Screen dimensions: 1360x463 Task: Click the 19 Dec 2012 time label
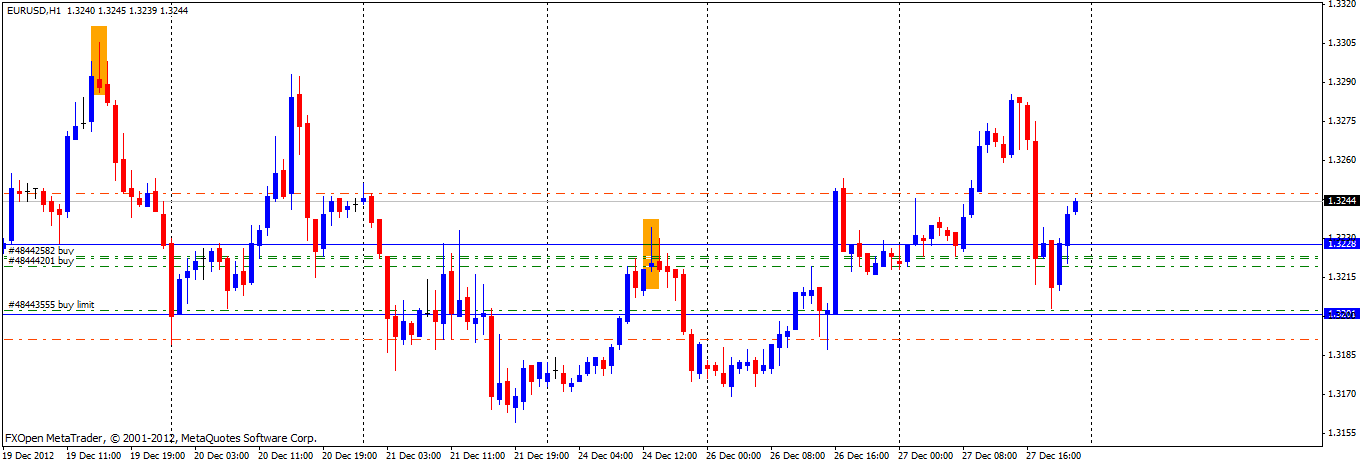26,455
